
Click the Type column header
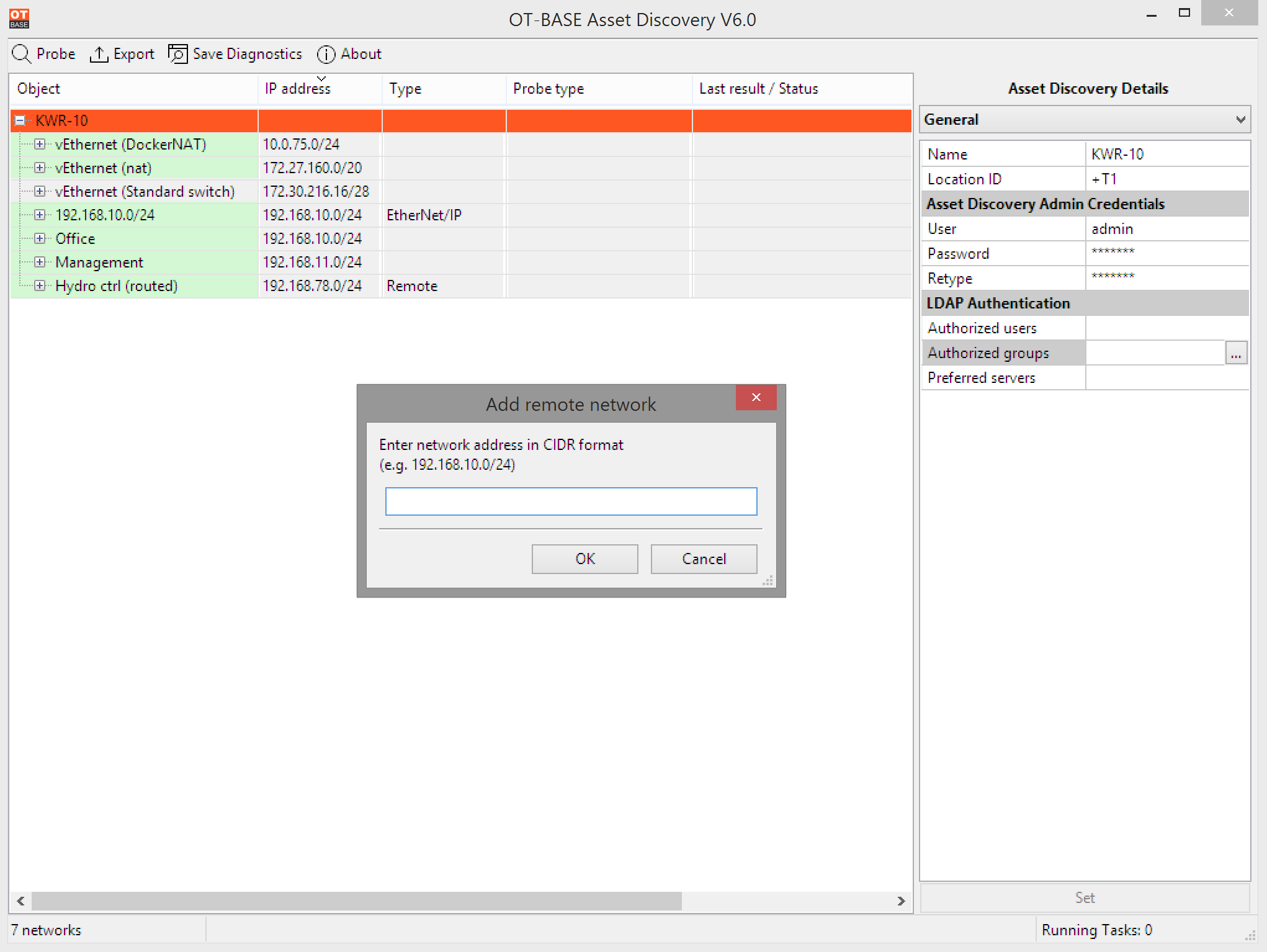click(444, 89)
